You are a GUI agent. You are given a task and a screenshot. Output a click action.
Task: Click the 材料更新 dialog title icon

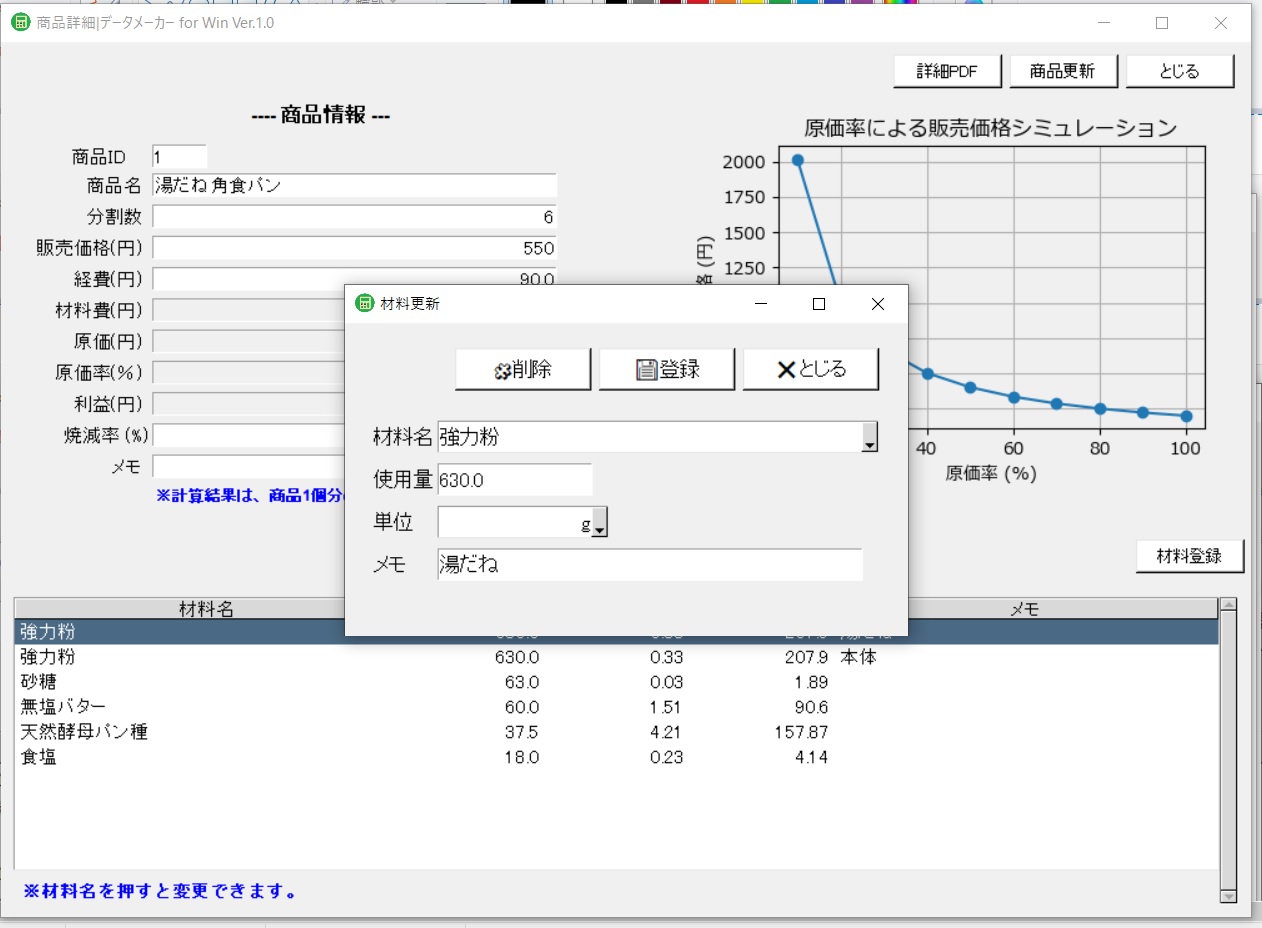365,304
